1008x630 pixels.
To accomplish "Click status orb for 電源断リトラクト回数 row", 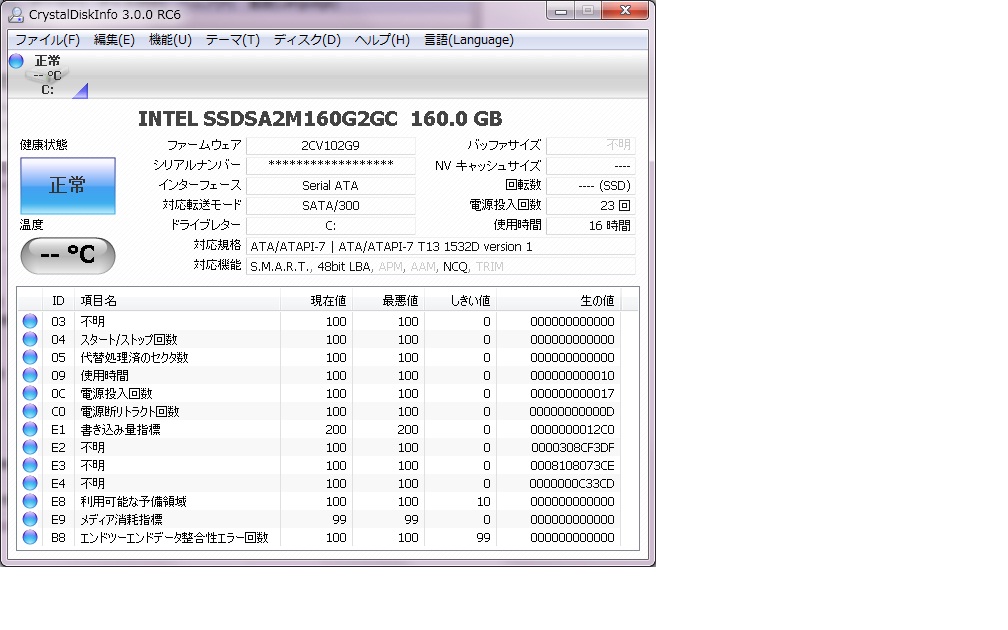I will [30, 411].
